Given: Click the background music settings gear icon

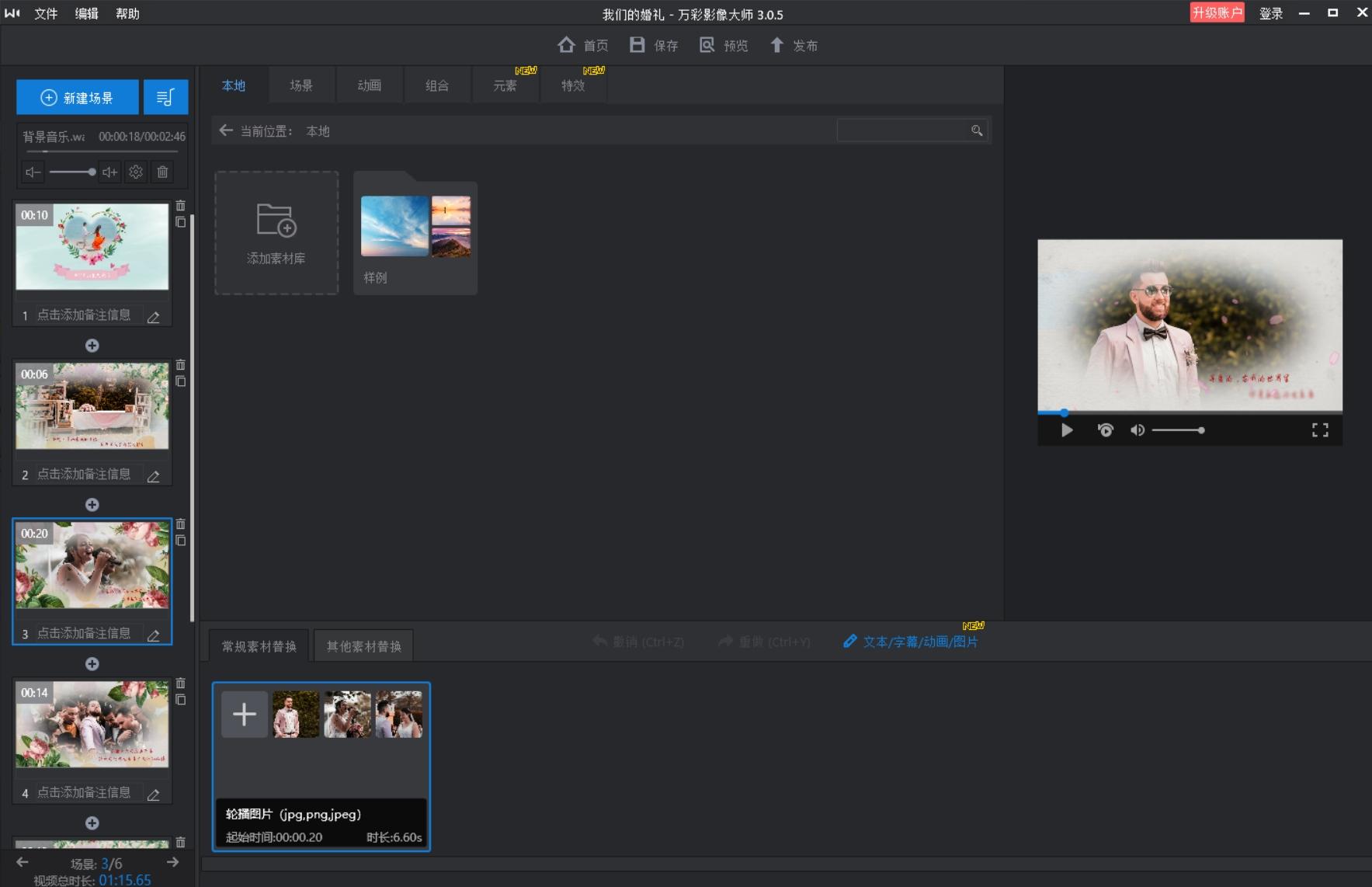Looking at the screenshot, I should click(x=136, y=172).
